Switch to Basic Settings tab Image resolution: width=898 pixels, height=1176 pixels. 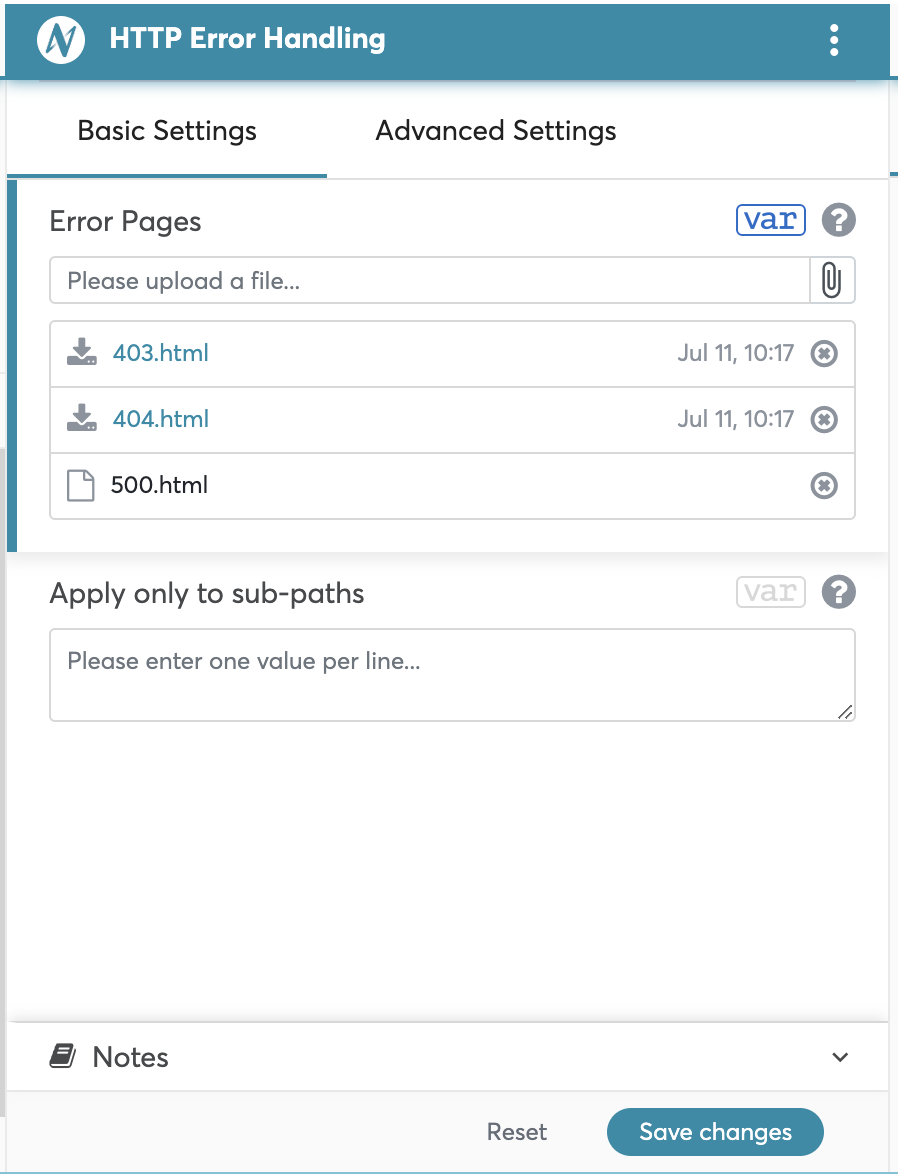167,131
